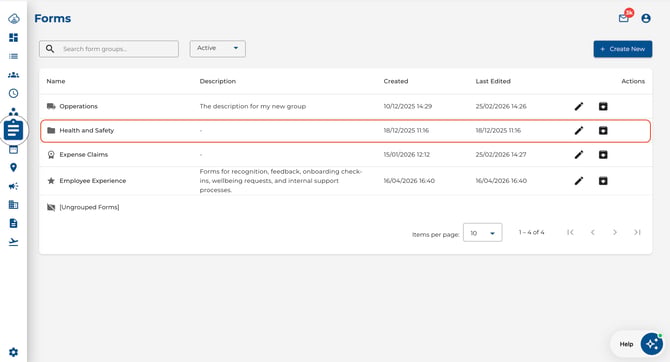Focus the Search form groups field
The height and width of the screenshot is (362, 670).
109,49
